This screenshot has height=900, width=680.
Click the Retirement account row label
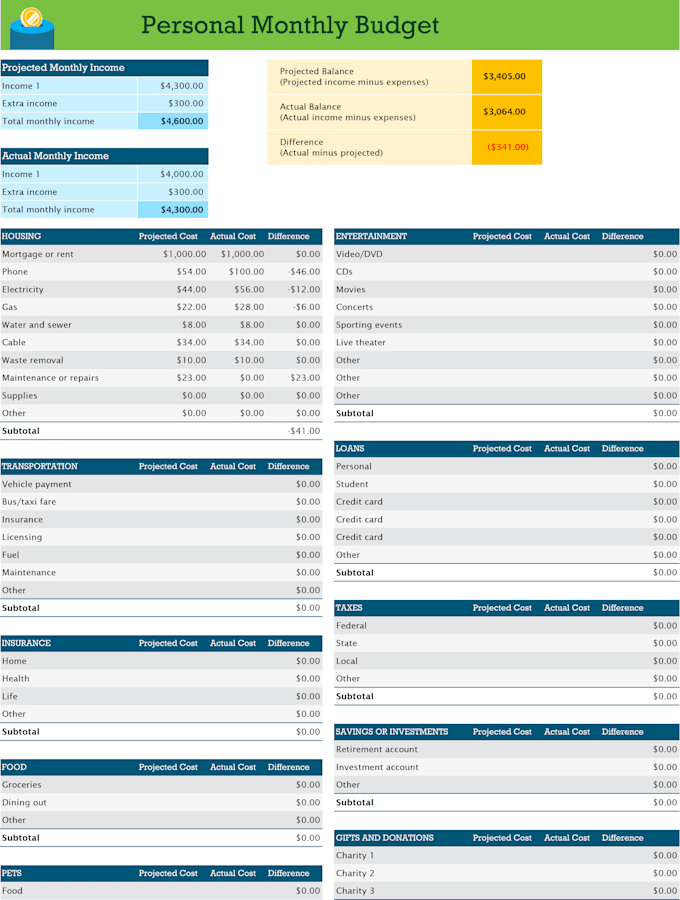[377, 750]
